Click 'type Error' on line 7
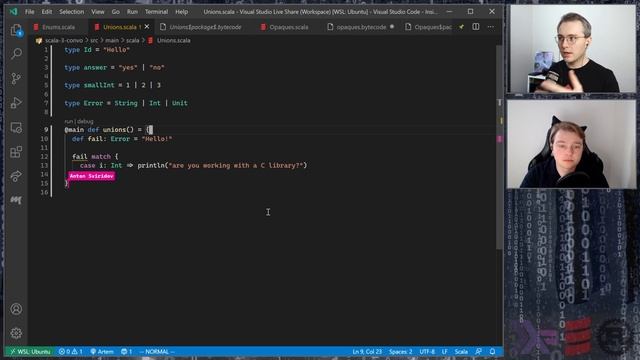The width and height of the screenshot is (640, 360). pyautogui.click(x=84, y=103)
